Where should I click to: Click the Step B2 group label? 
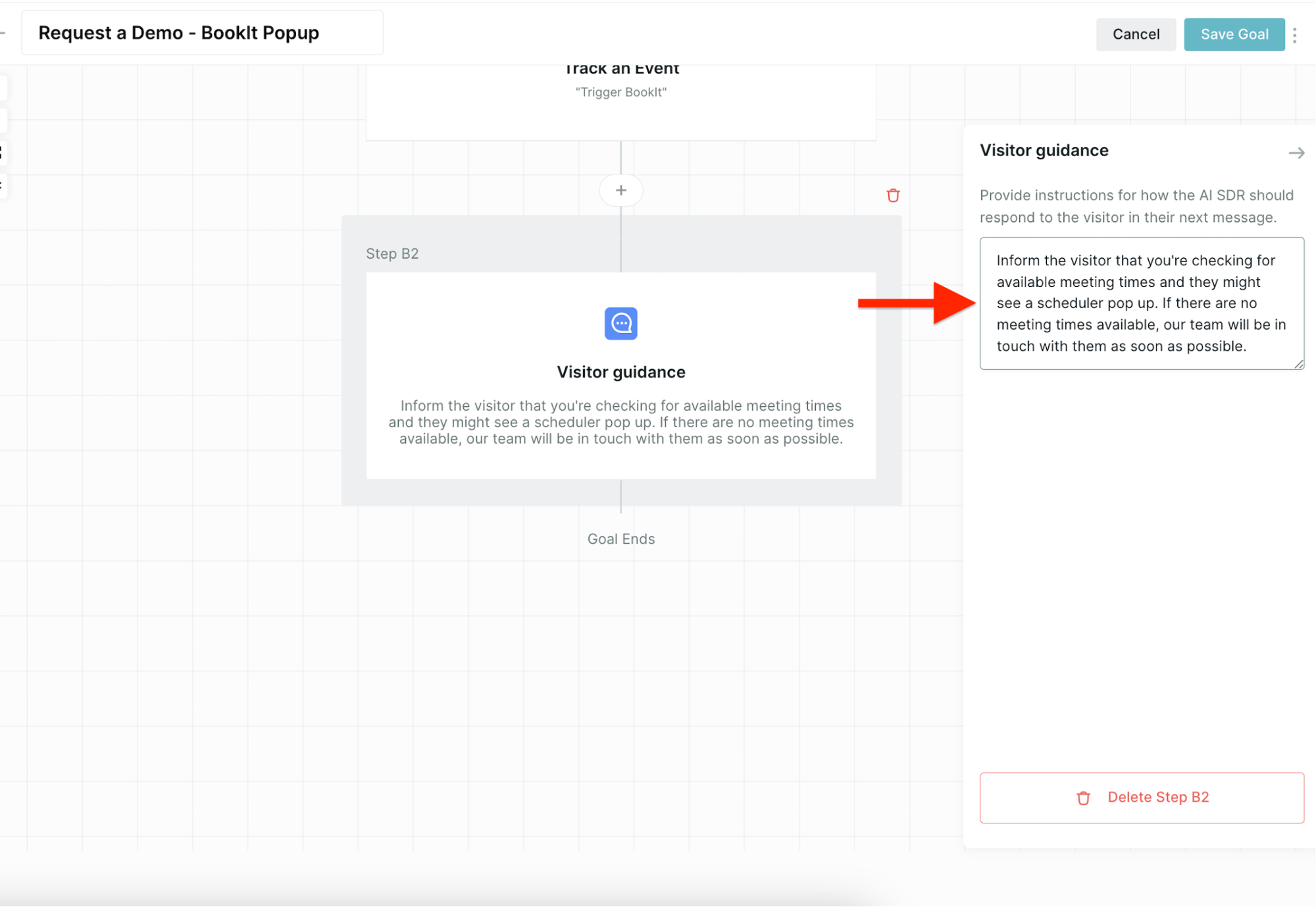[x=392, y=253]
